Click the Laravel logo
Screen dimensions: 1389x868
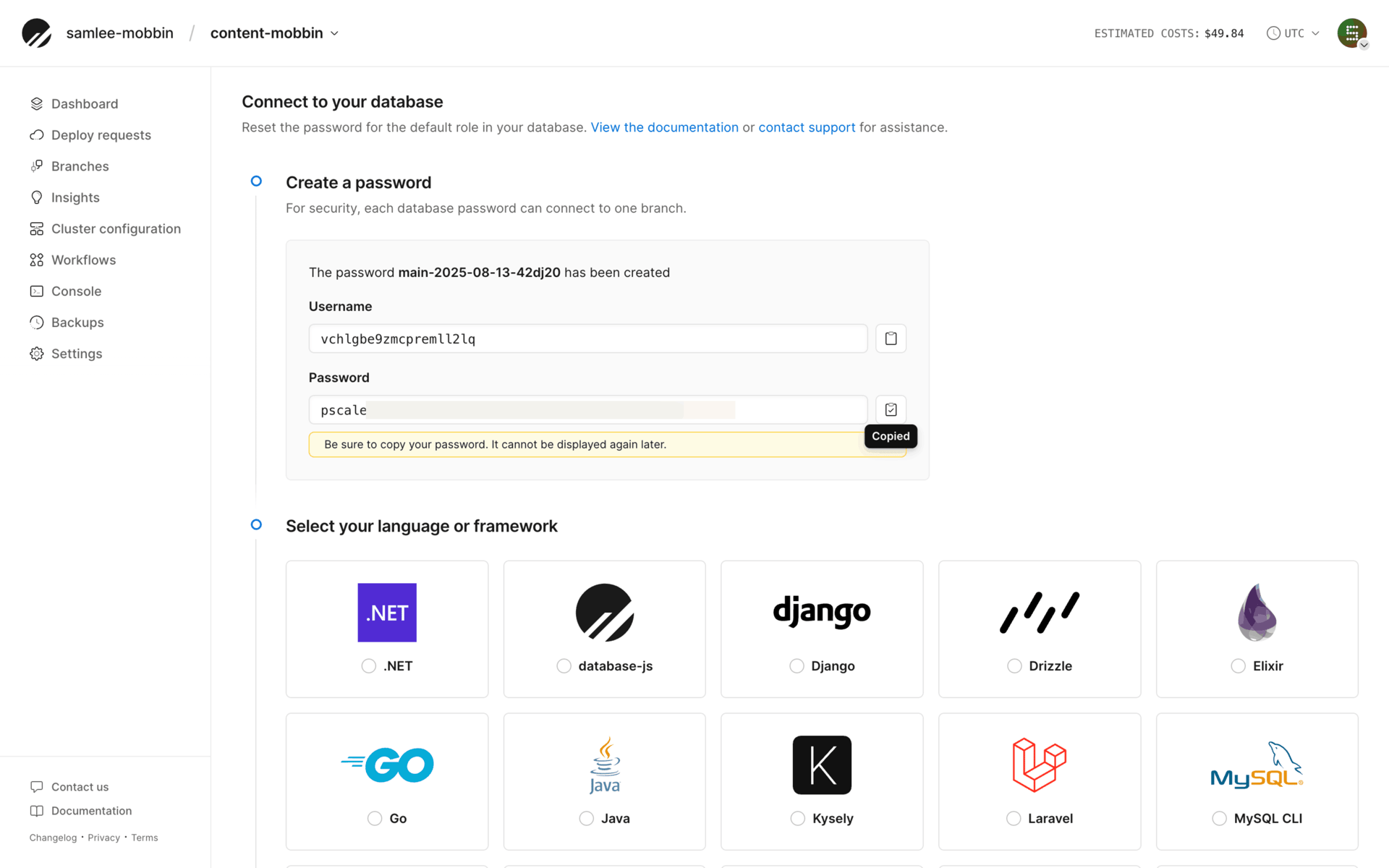click(1040, 765)
